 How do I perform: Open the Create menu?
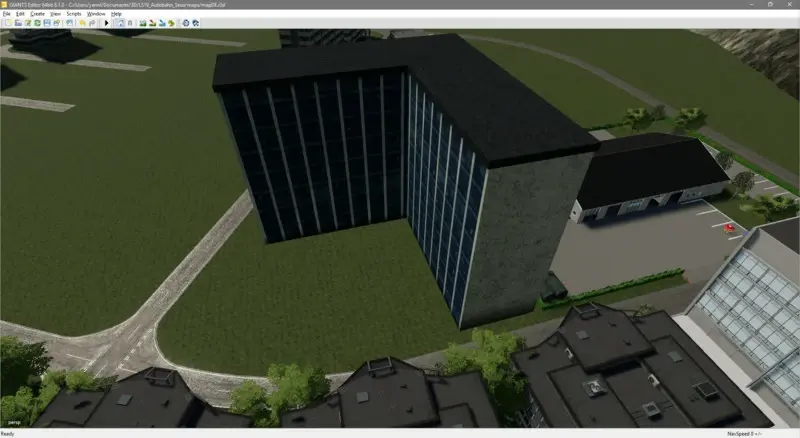tap(38, 14)
